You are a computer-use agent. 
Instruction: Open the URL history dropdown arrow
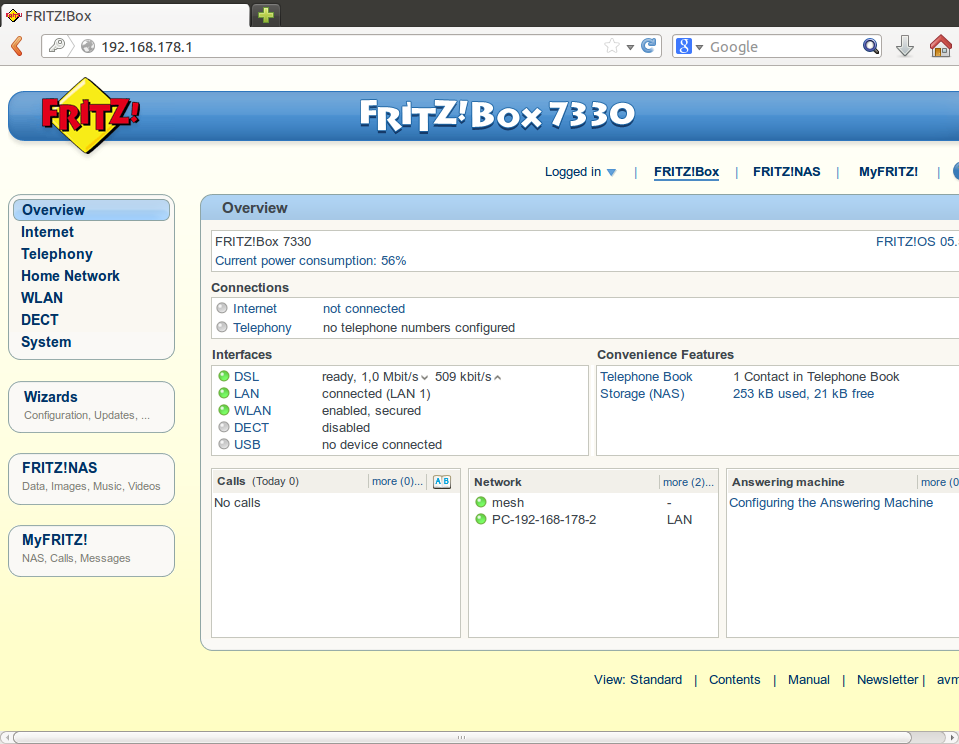[x=630, y=47]
